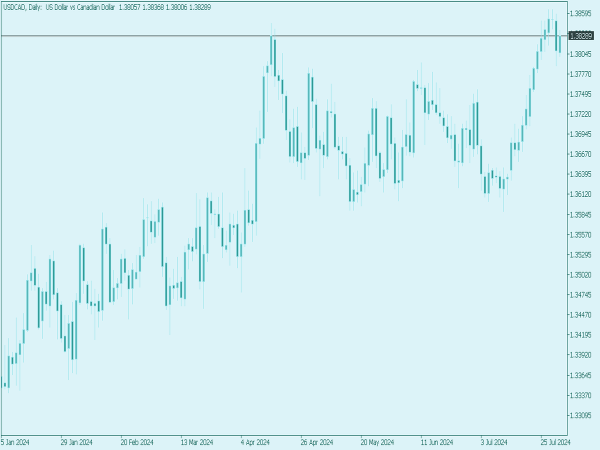Click the 26 Apr 2024 date label
This screenshot has width=600, height=450.
(x=317, y=442)
